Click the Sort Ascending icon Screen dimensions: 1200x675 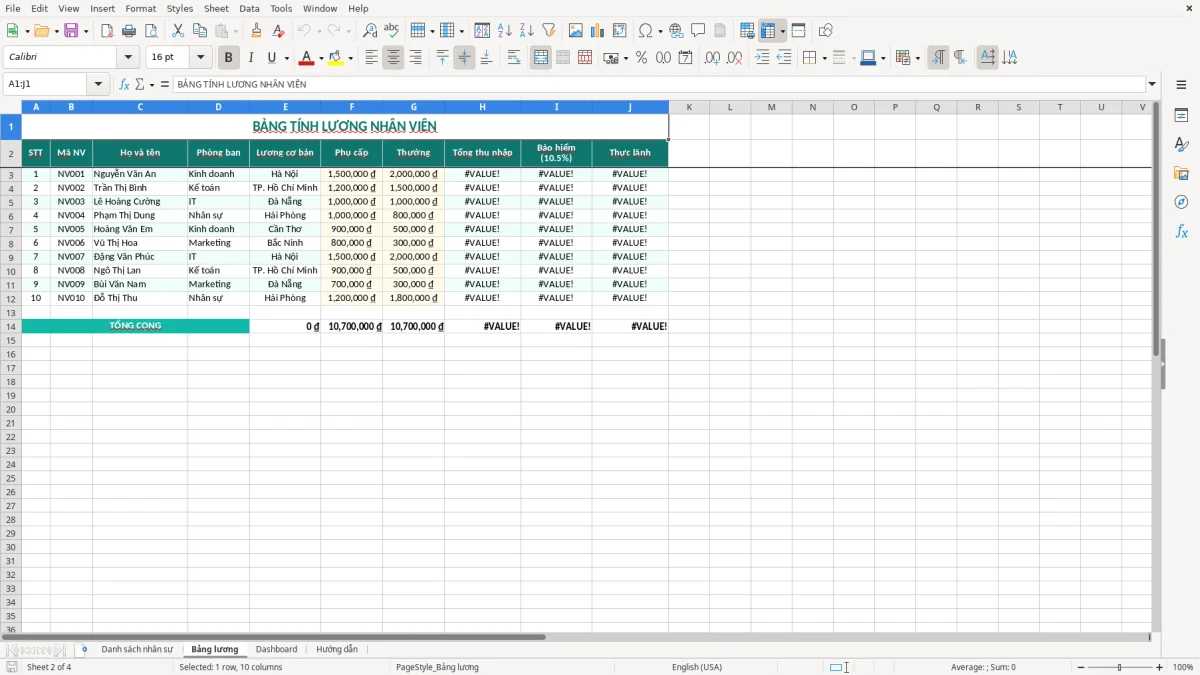pyautogui.click(x=505, y=31)
